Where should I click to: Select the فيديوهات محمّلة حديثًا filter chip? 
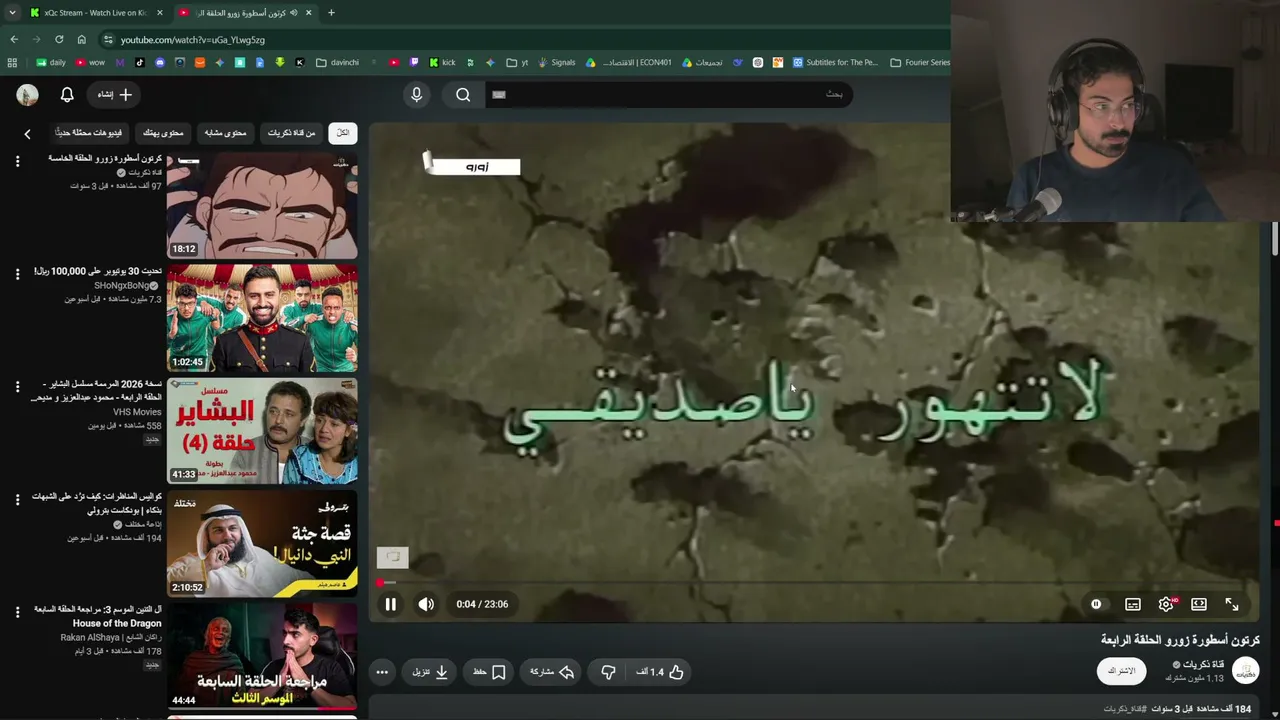[x=89, y=133]
